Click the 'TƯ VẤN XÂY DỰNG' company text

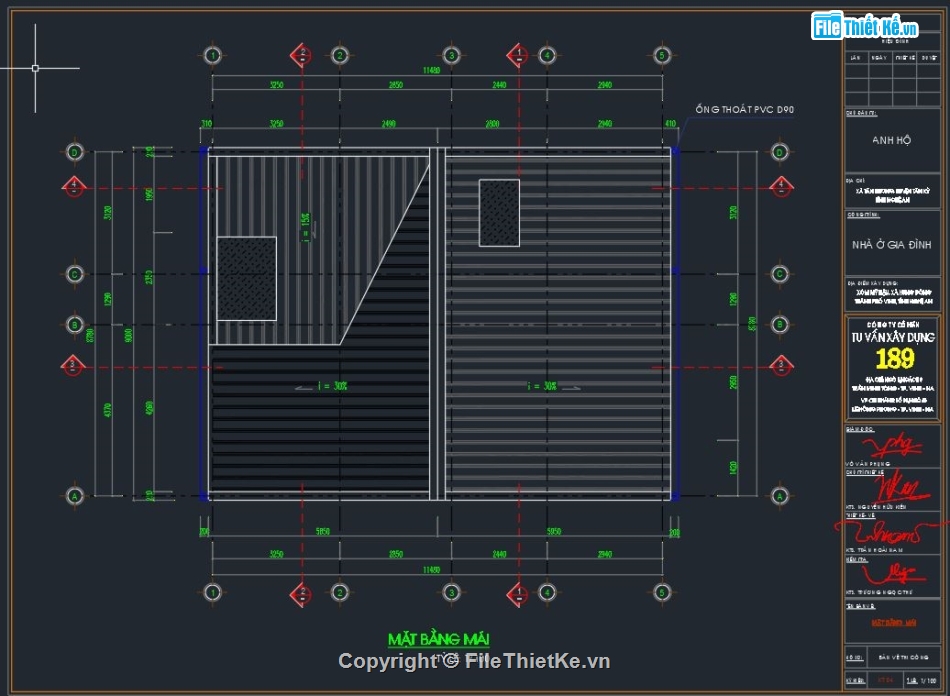892,337
